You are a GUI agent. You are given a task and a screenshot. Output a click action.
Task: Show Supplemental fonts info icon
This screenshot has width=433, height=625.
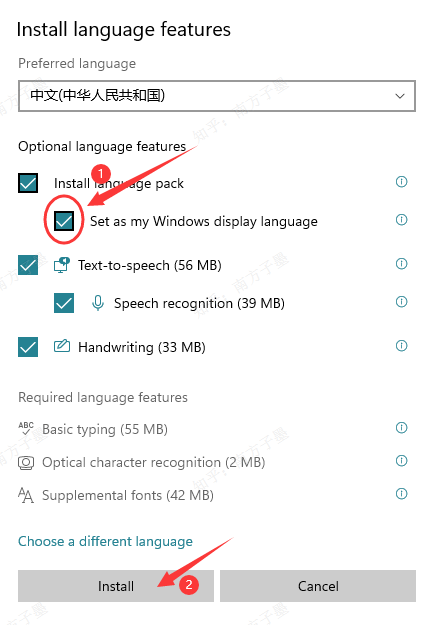(x=401, y=494)
